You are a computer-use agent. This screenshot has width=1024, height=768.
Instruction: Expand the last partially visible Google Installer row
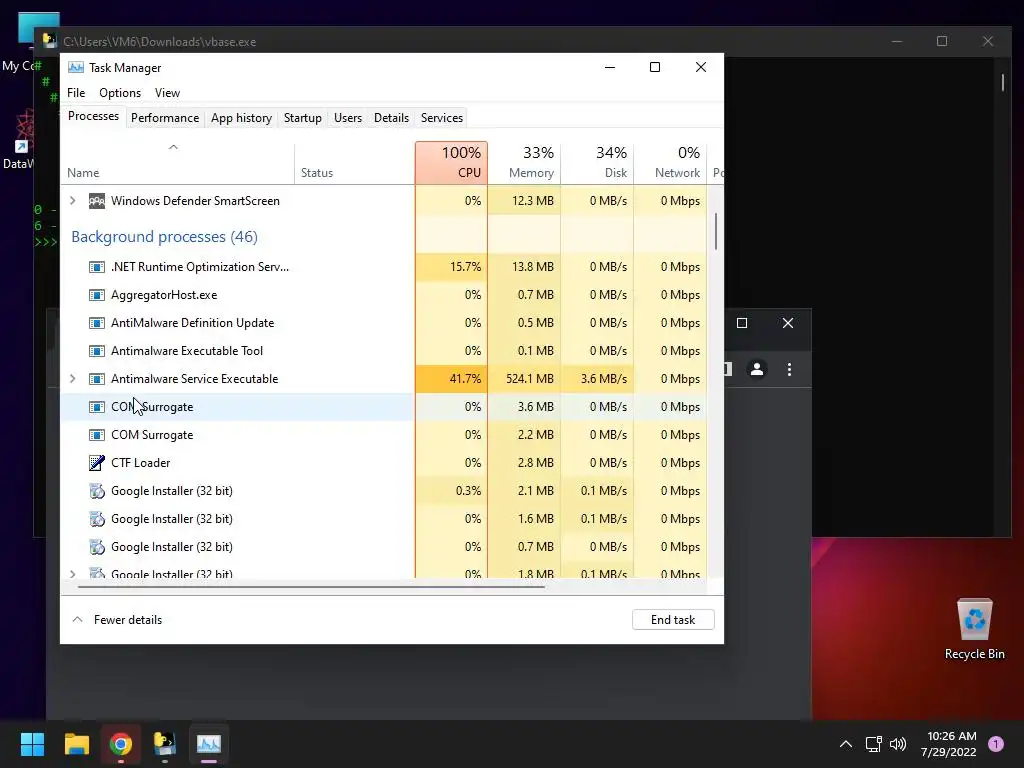pos(72,574)
